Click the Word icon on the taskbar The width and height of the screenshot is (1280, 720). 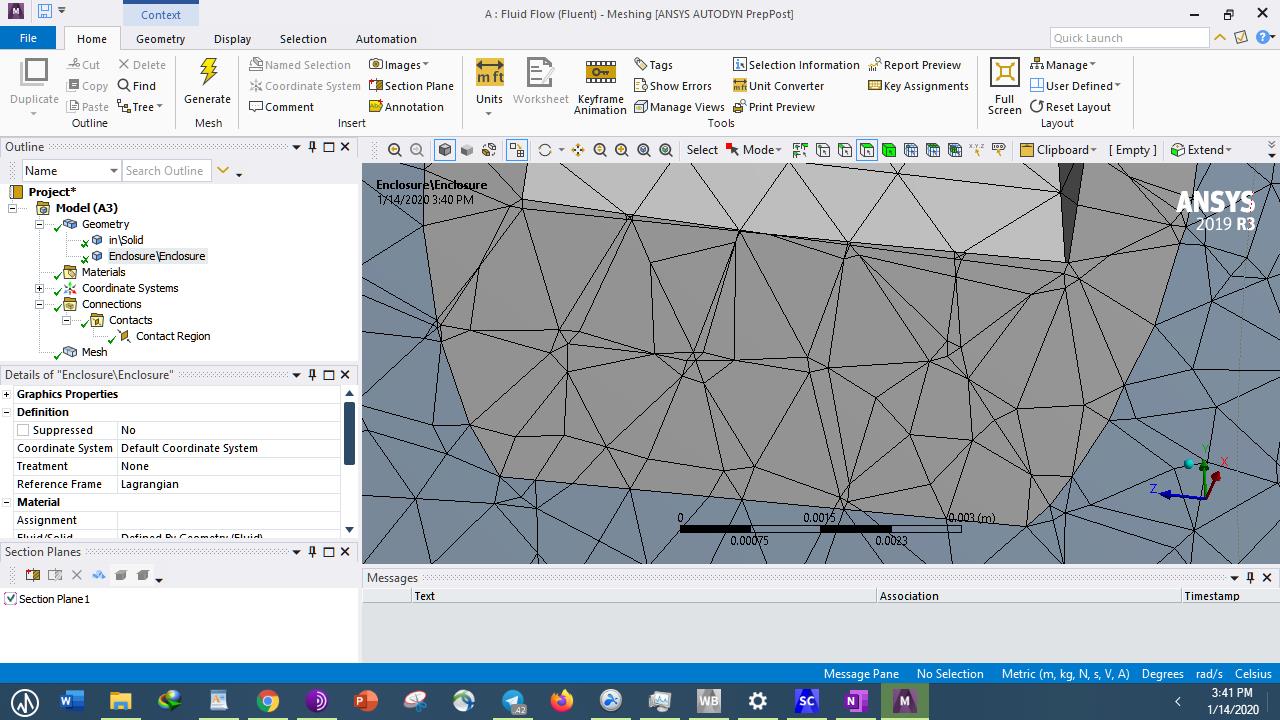tap(70, 701)
